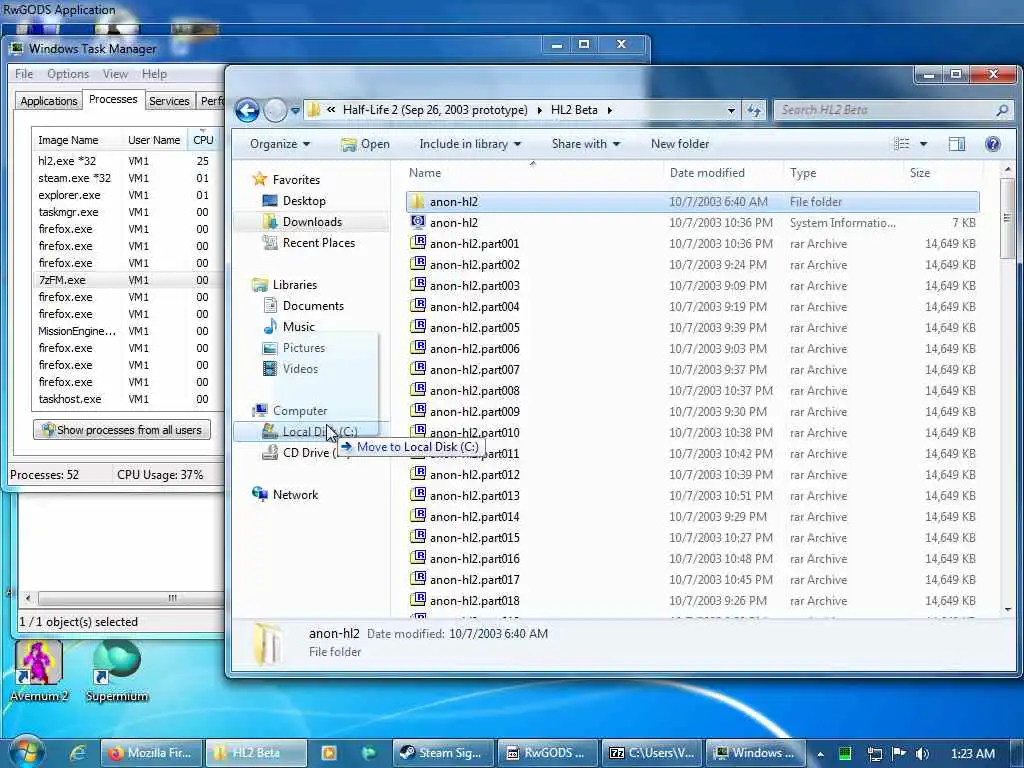
Task: Open Task Manager Options menu
Action: coord(68,74)
